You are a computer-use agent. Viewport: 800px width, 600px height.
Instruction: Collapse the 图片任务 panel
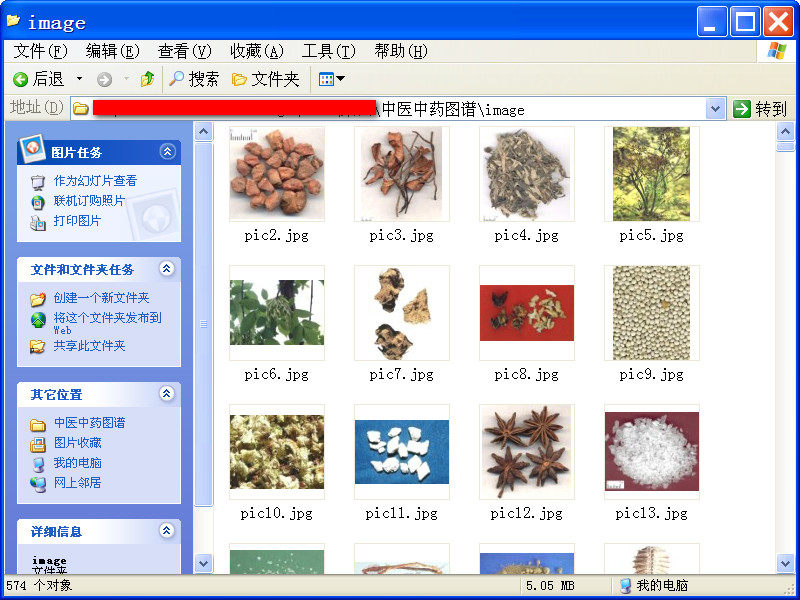click(167, 152)
